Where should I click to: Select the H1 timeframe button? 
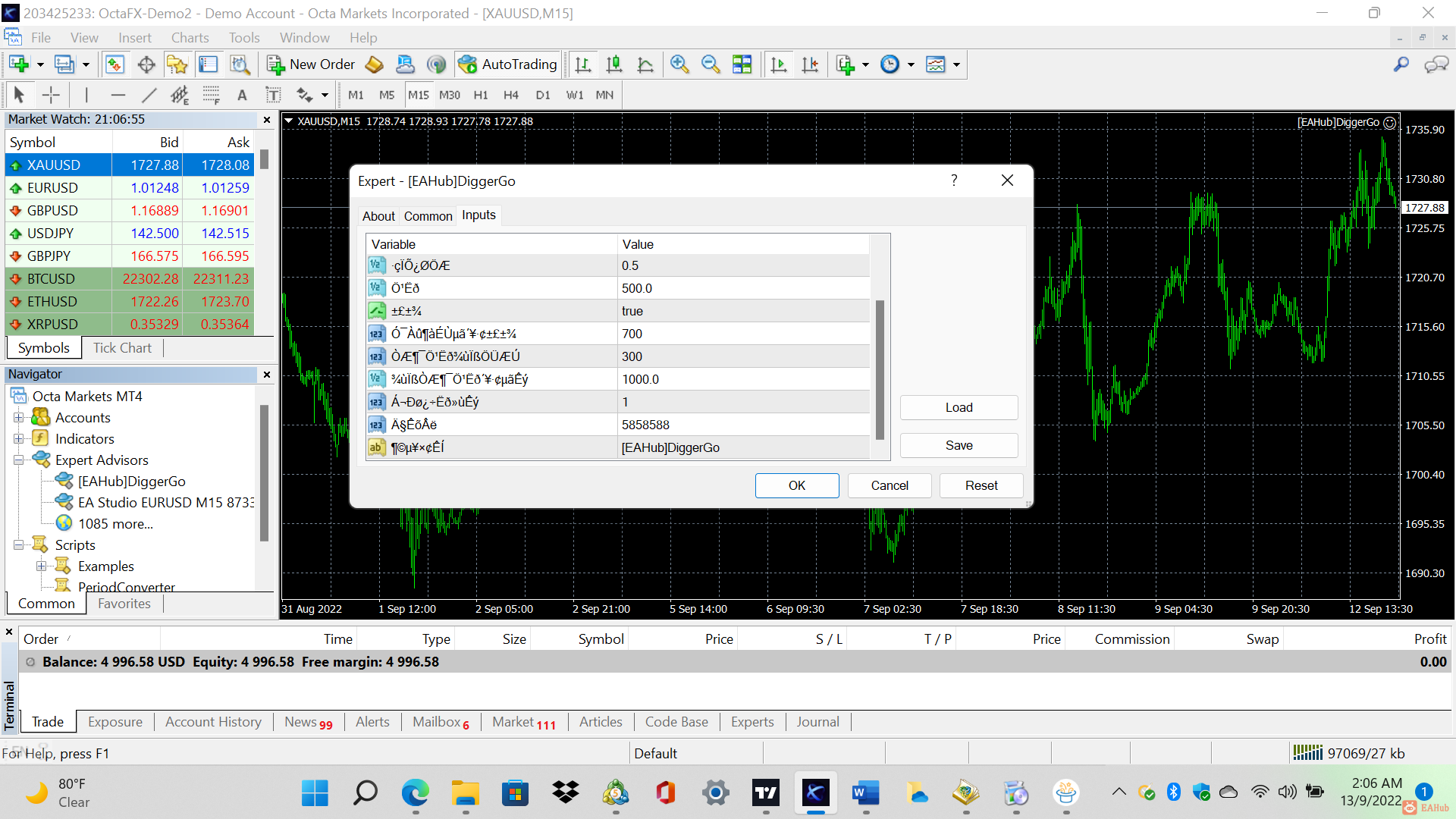click(481, 95)
